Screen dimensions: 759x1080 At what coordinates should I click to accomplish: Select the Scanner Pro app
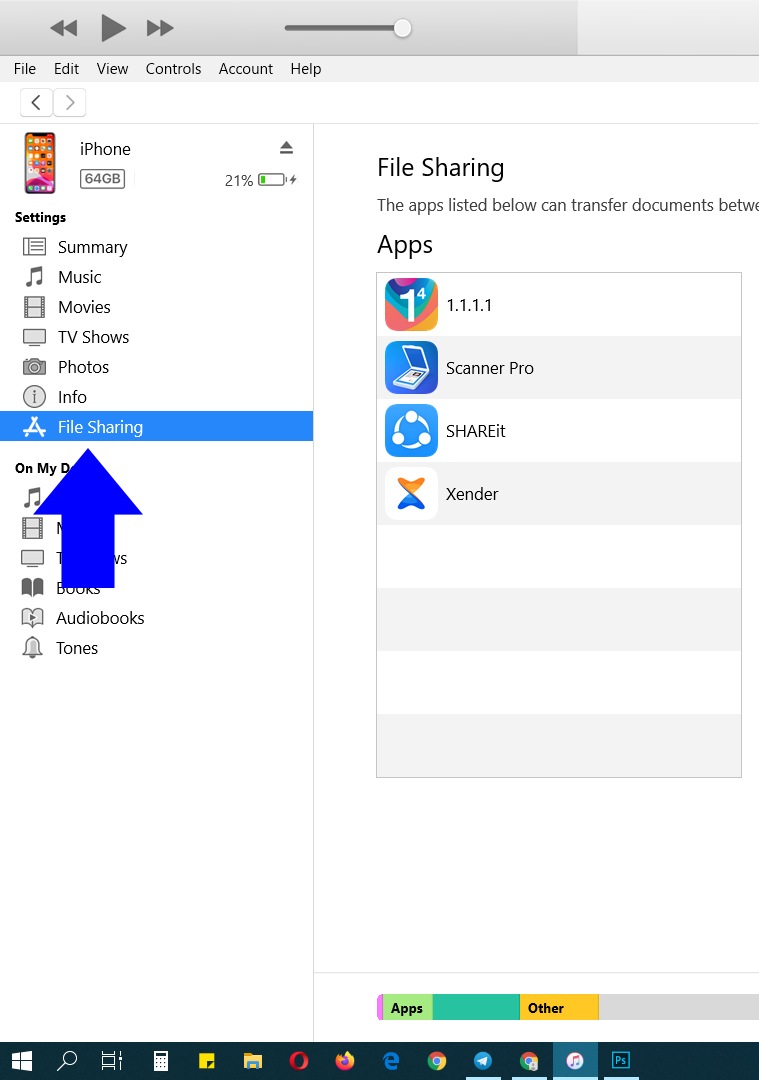pyautogui.click(x=559, y=368)
